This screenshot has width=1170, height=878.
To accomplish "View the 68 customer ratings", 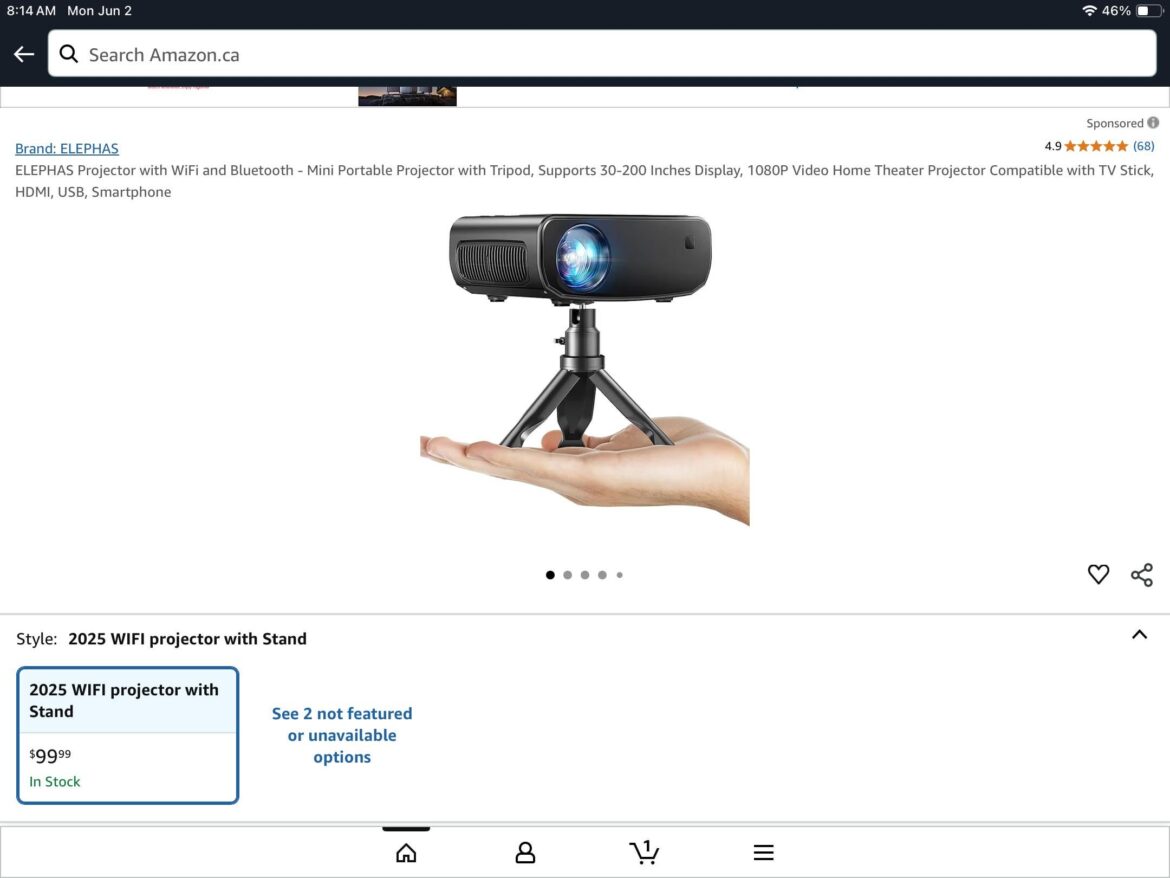I will click(x=1144, y=145).
